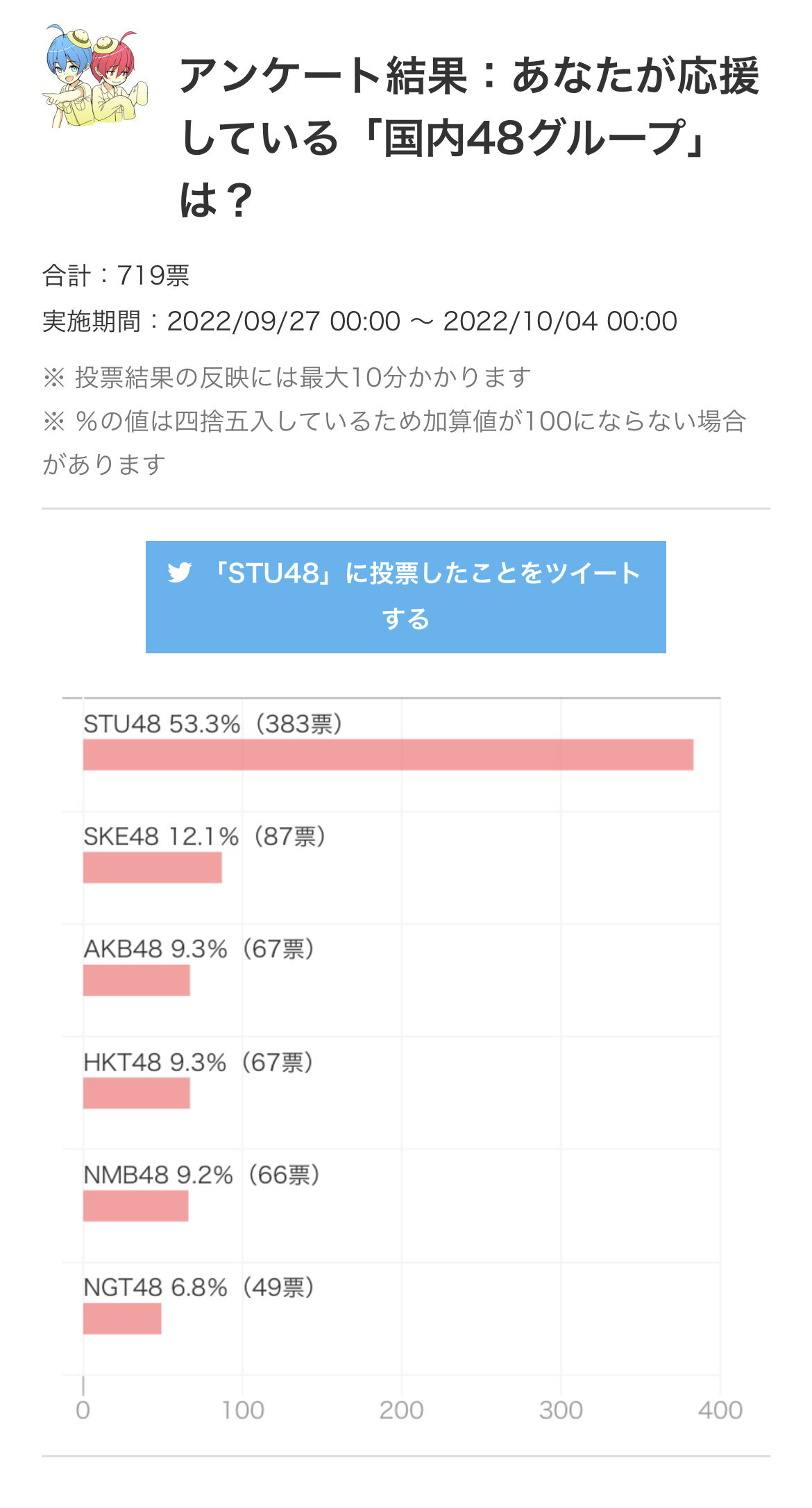Click the AKB48 pink result bar

click(136, 980)
